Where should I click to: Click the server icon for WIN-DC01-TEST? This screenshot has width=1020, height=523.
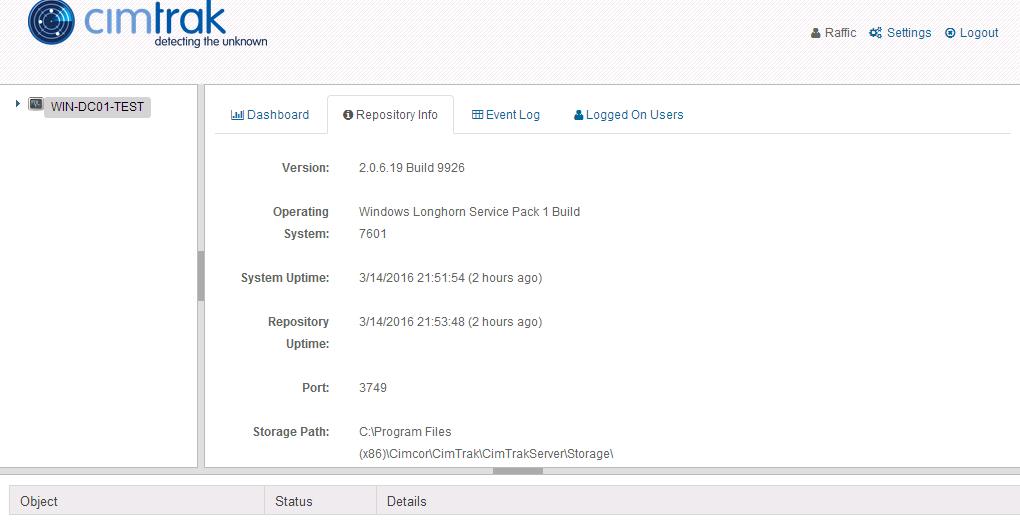36,105
